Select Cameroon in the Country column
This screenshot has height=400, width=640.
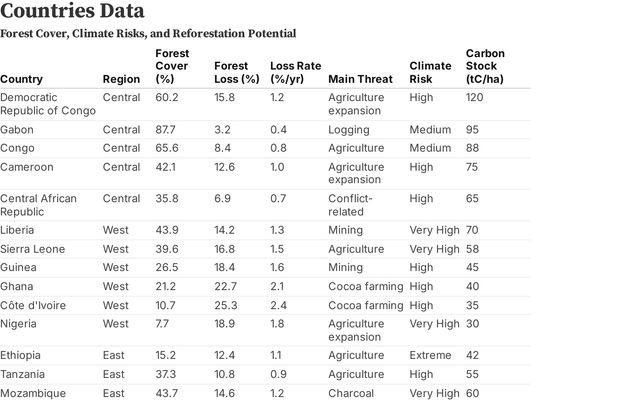coord(27,167)
